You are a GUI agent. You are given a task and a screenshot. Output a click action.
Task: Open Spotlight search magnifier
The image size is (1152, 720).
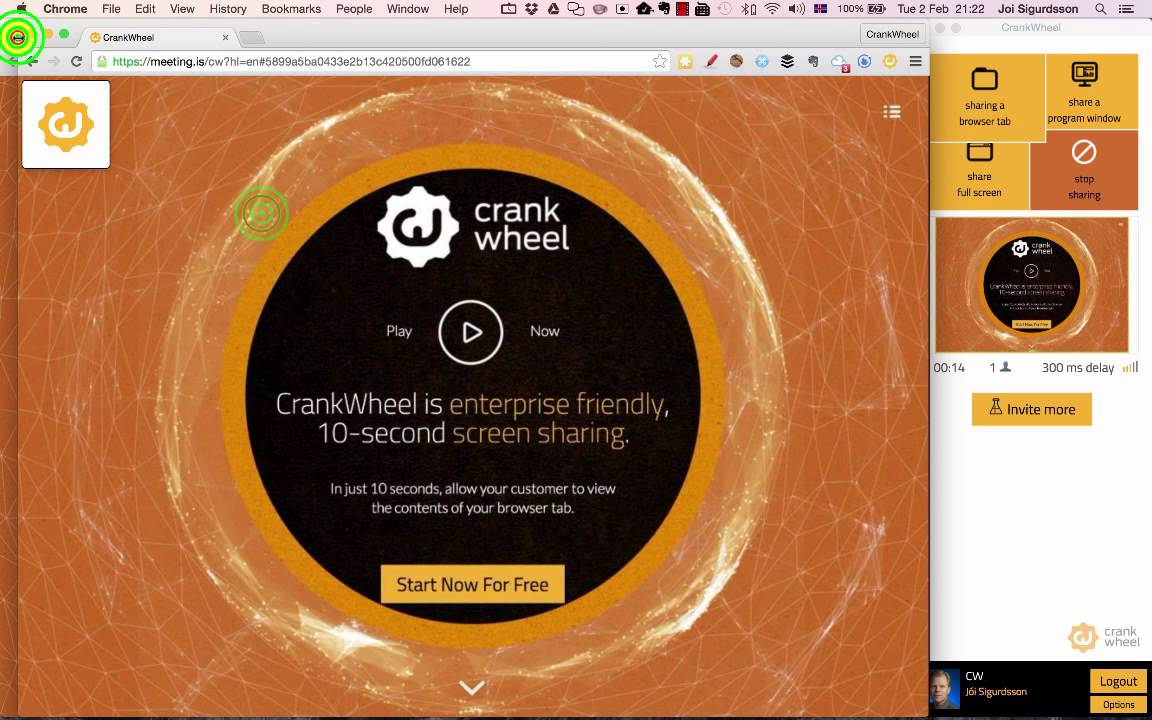(x=1101, y=9)
